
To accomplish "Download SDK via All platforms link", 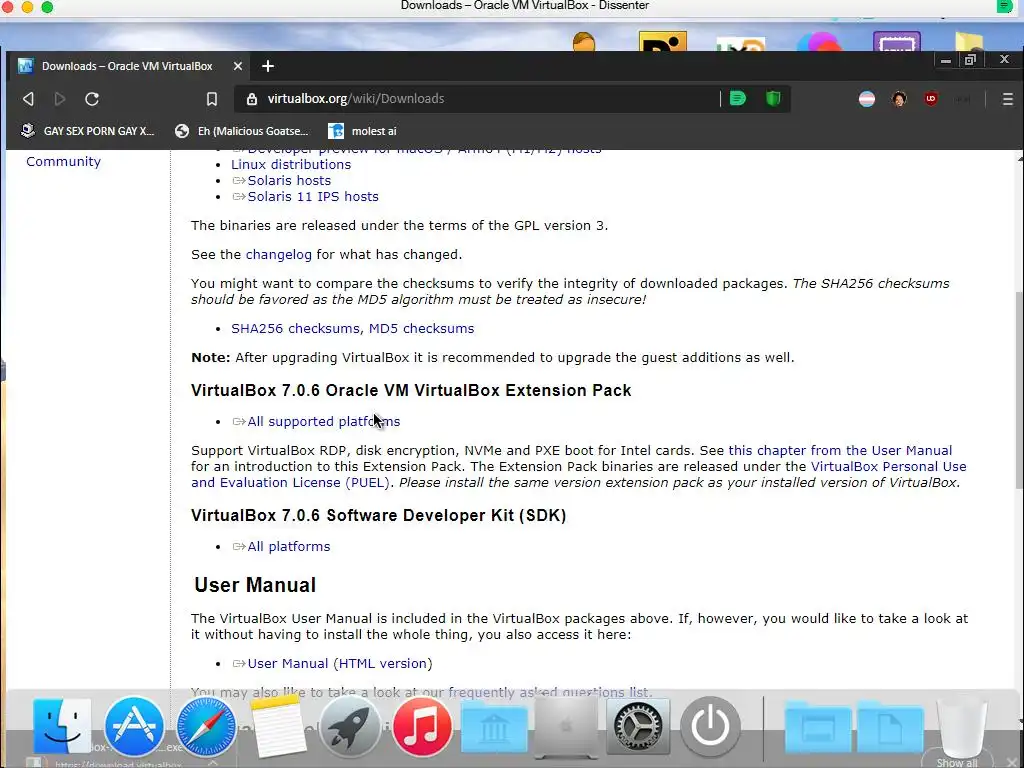I will [x=289, y=547].
